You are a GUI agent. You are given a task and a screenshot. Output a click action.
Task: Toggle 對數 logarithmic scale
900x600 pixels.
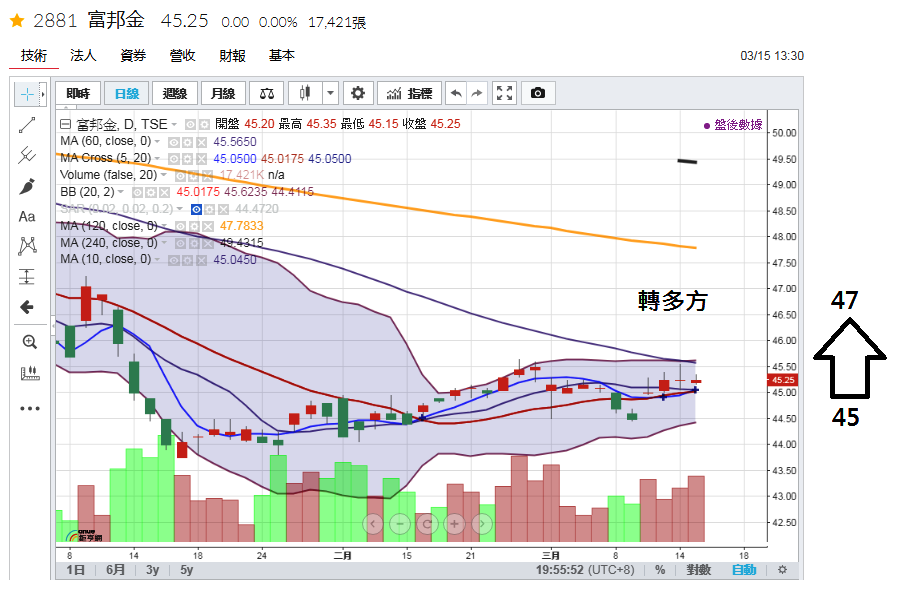[699, 570]
